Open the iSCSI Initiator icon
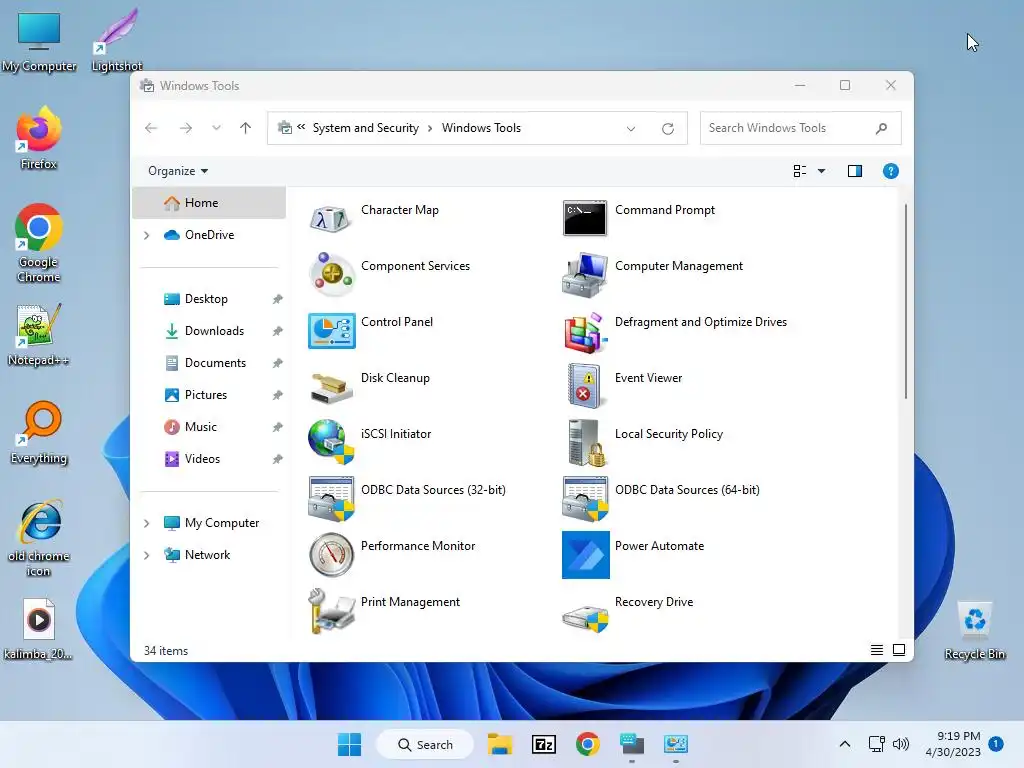Image resolution: width=1024 pixels, height=768 pixels. pos(331,441)
